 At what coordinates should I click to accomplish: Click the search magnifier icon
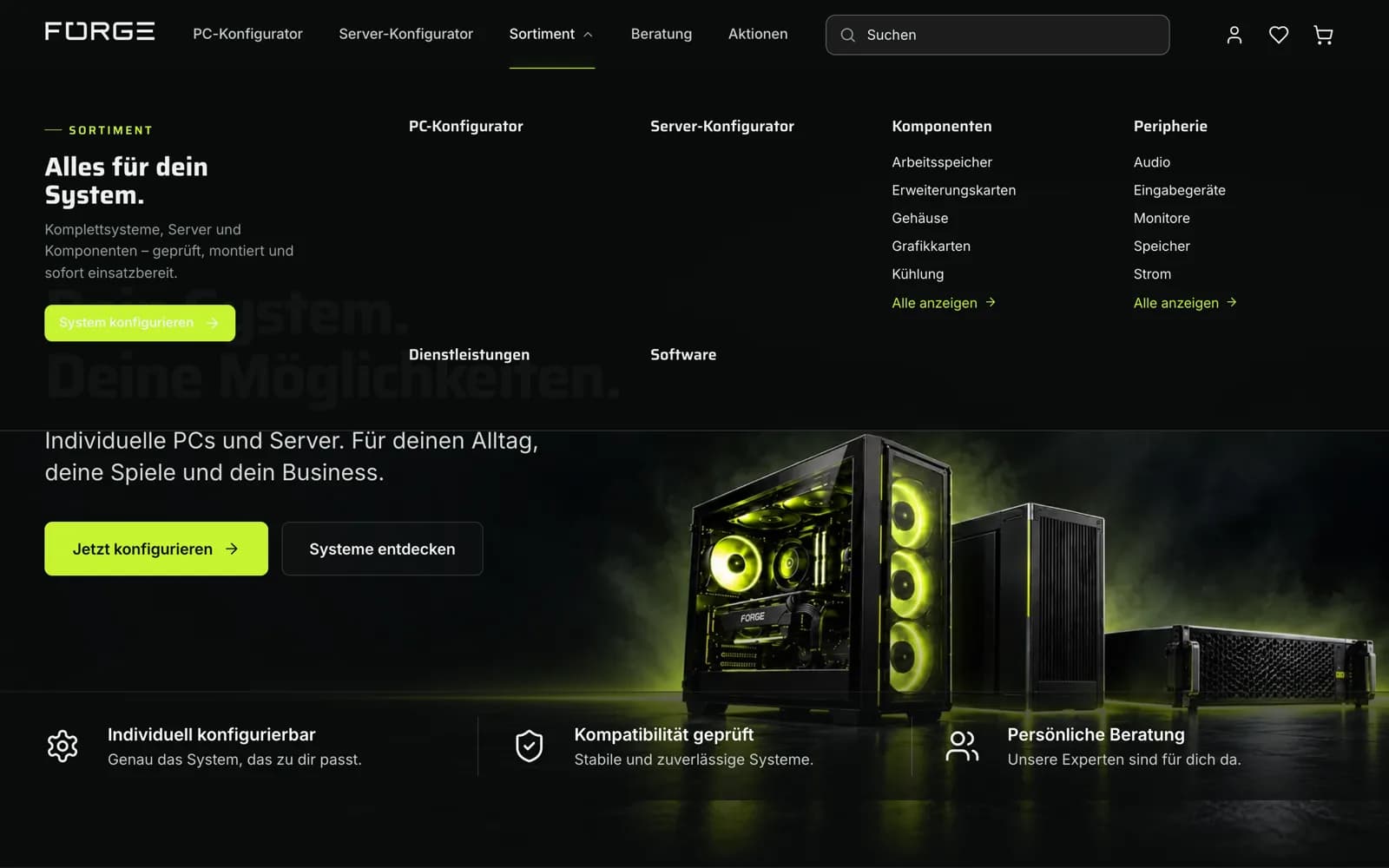pos(847,35)
